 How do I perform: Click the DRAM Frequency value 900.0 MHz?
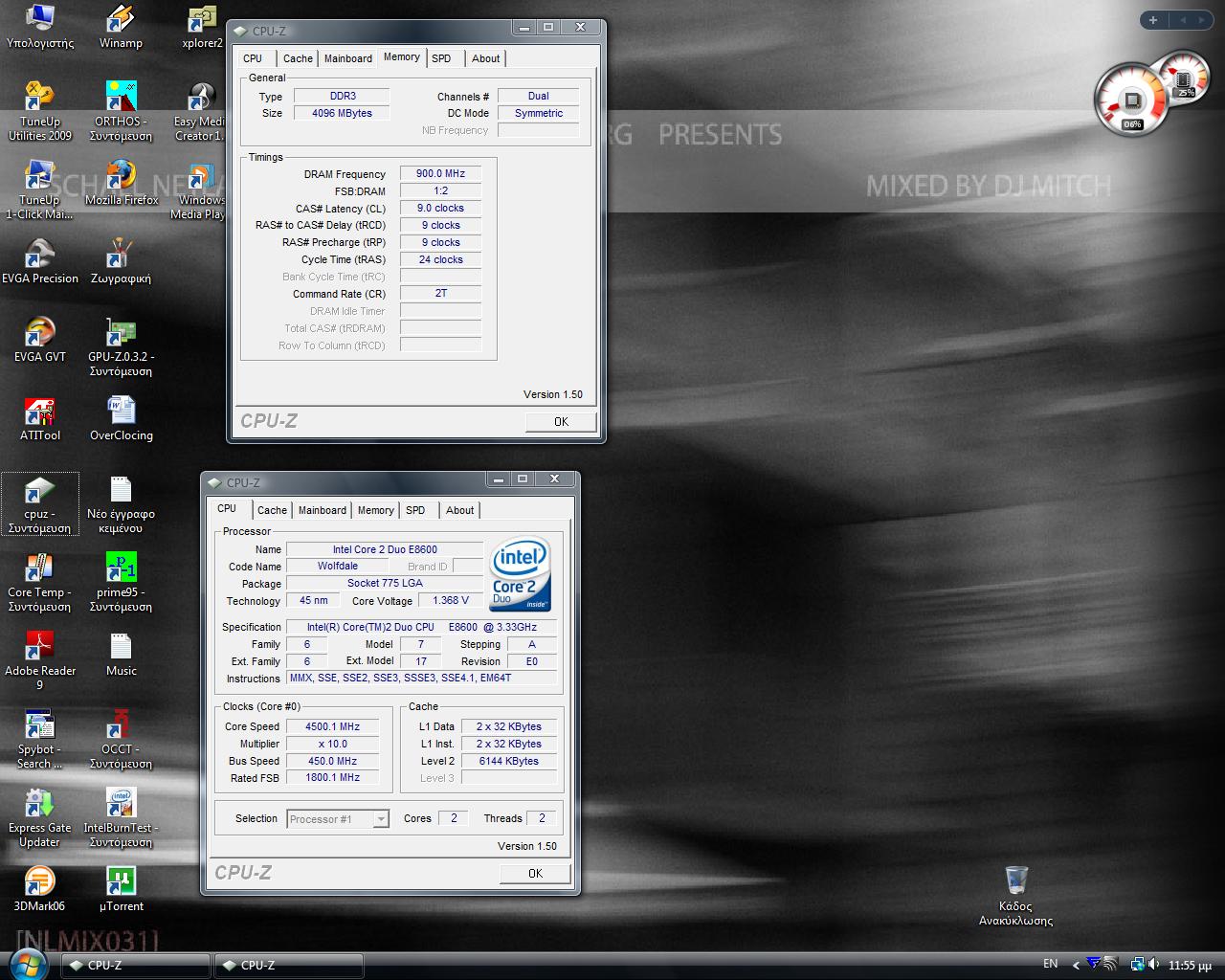tap(440, 173)
